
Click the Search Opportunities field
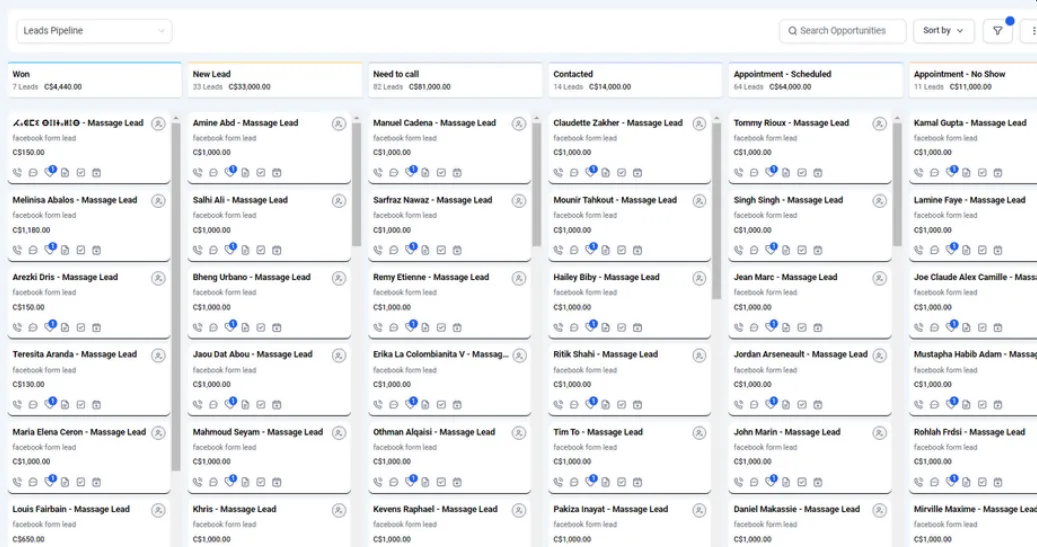(x=842, y=31)
